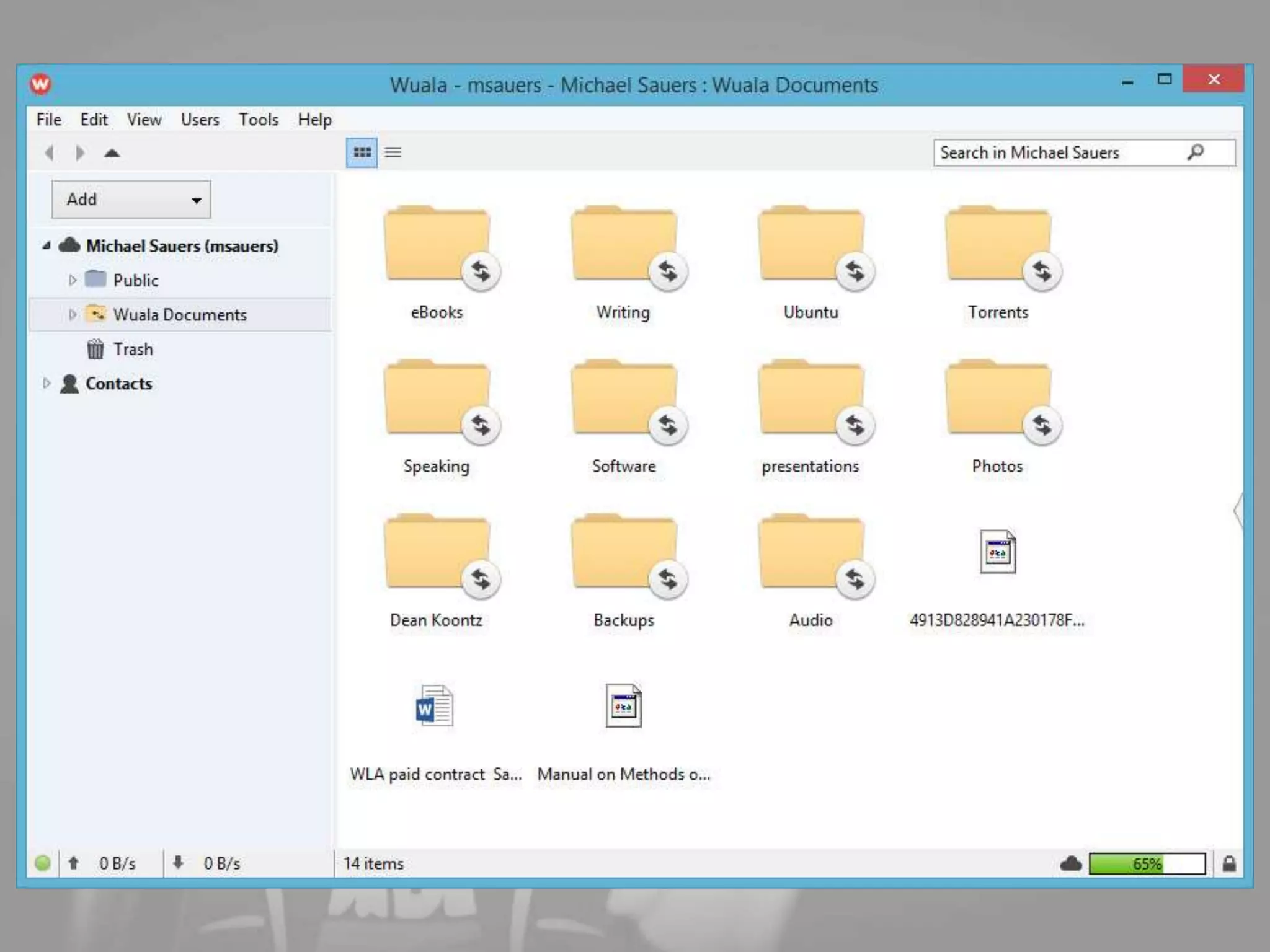
Task: Expand the Contacts tree node
Action: pos(47,384)
